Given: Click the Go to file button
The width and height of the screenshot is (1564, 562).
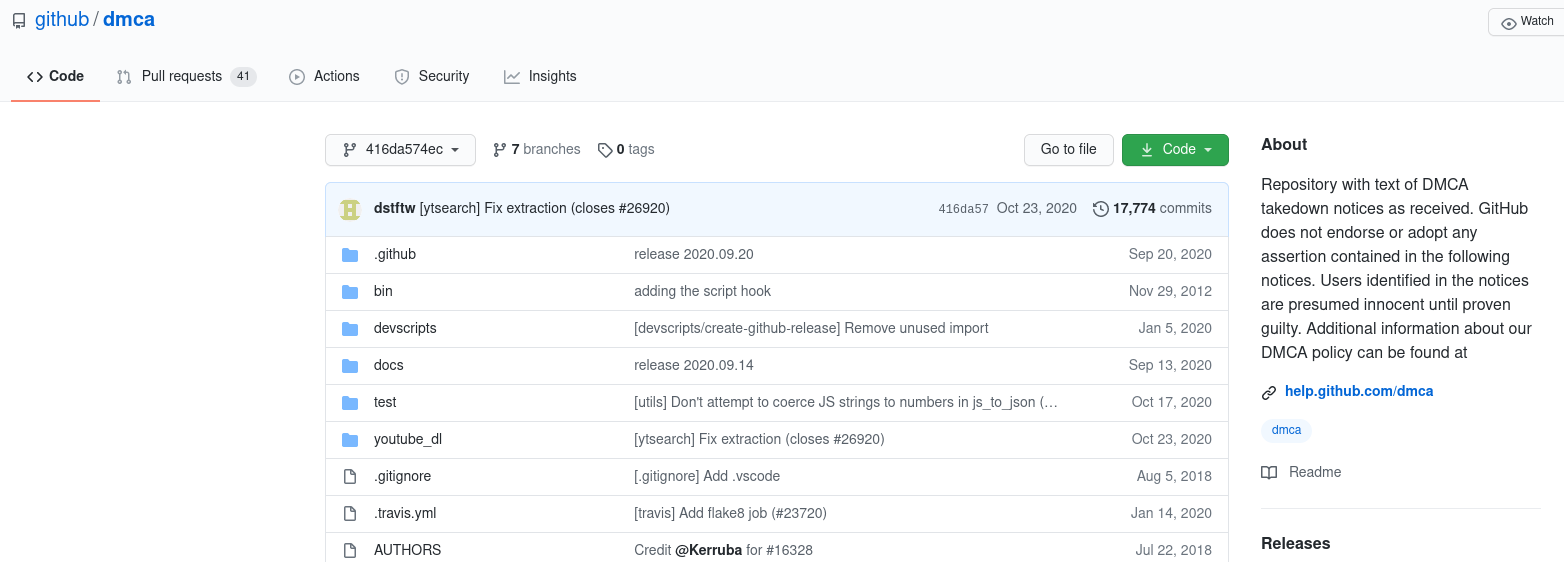Looking at the screenshot, I should [1069, 150].
